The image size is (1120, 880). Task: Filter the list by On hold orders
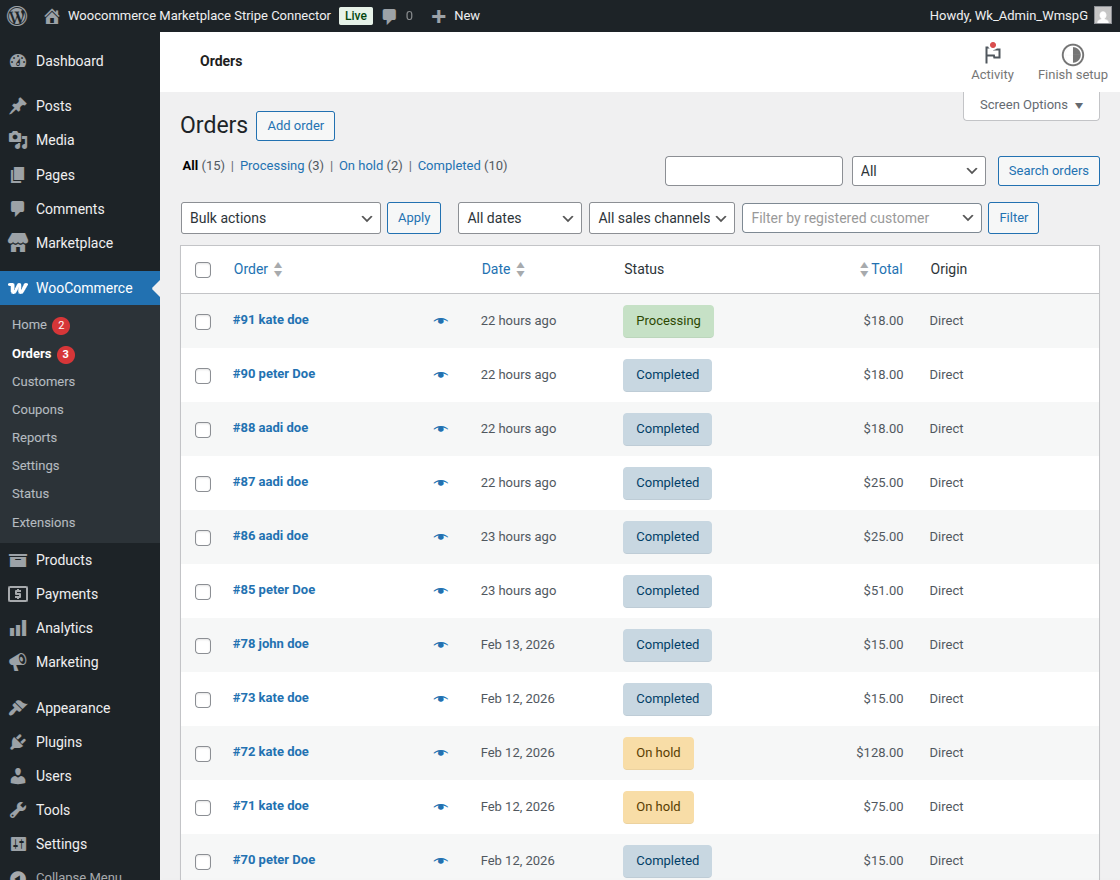(361, 166)
